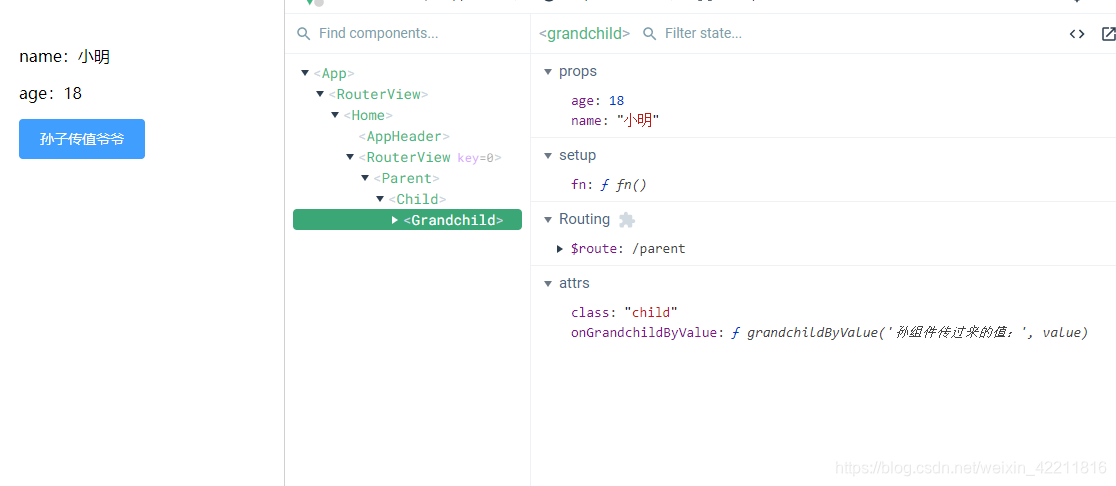Focus the Filter state input field
The width and height of the screenshot is (1116, 486).
703,33
